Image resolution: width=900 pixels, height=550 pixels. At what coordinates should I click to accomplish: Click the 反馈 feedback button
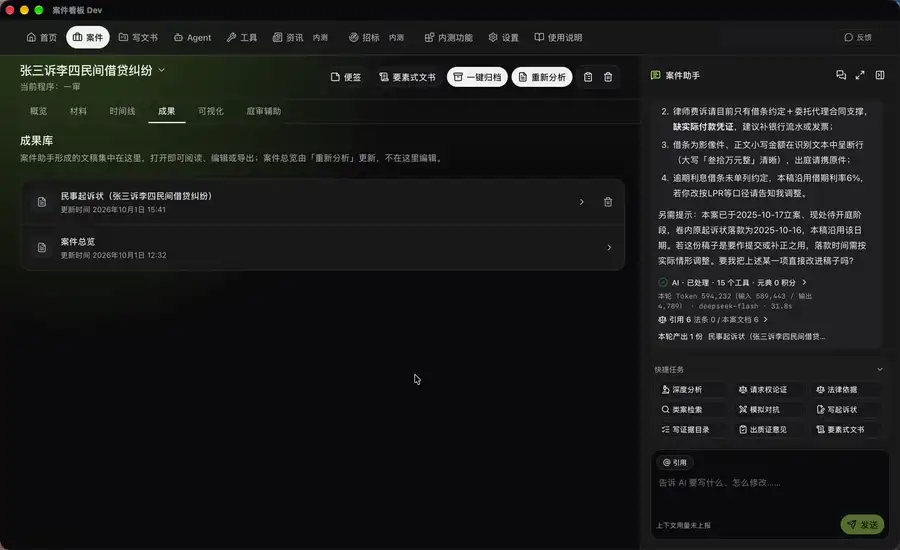[x=858, y=37]
